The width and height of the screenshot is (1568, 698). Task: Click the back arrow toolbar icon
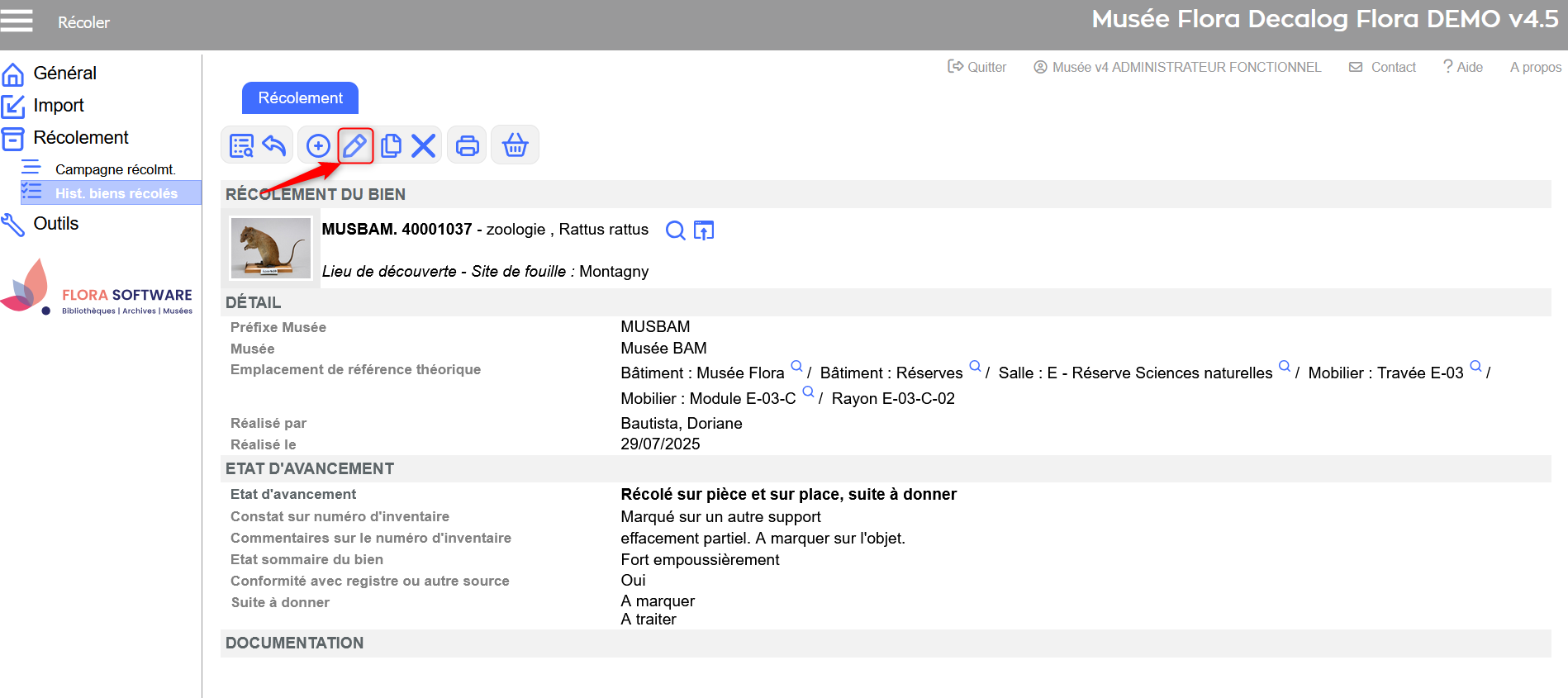274,146
